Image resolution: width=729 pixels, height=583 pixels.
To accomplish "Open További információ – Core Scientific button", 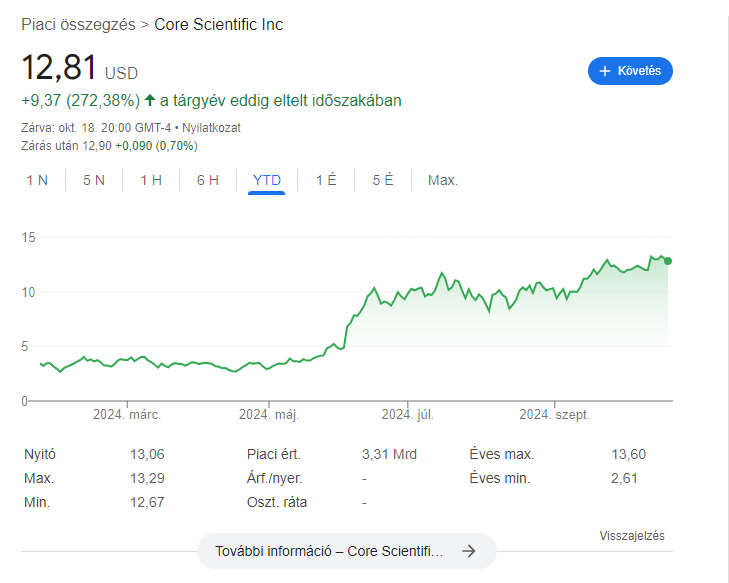I will point(347,551).
